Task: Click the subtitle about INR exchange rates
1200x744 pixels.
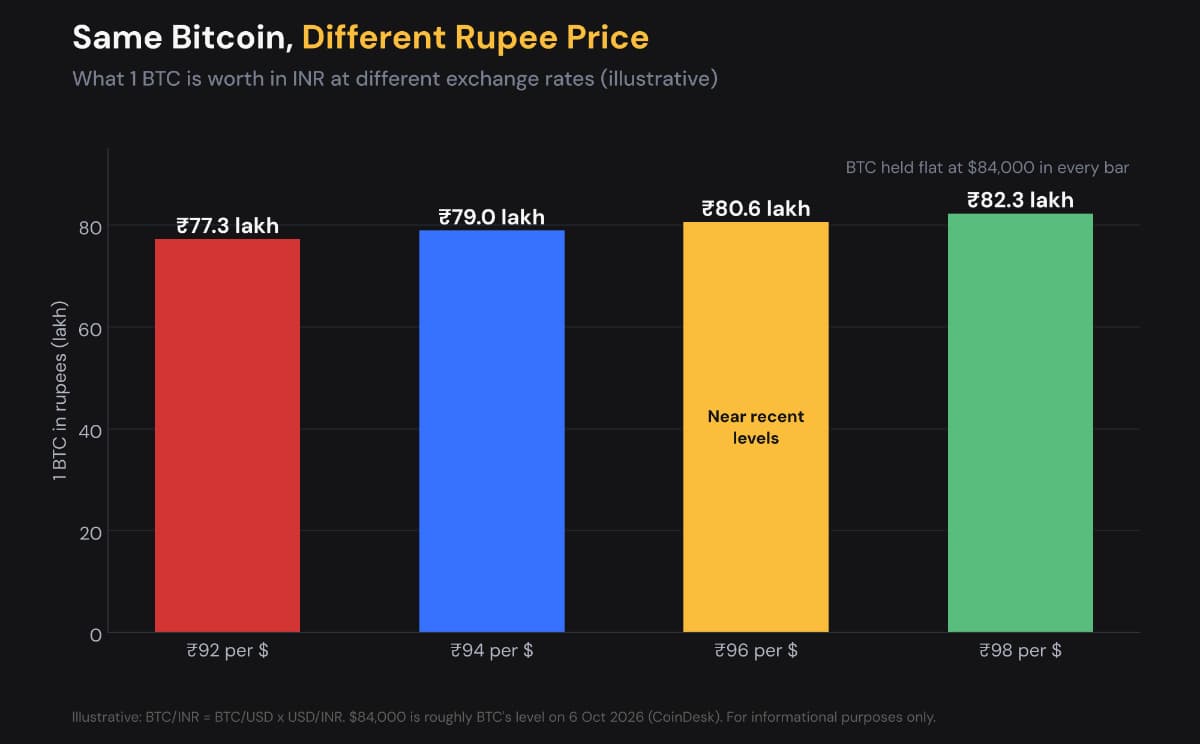Action: click(395, 78)
